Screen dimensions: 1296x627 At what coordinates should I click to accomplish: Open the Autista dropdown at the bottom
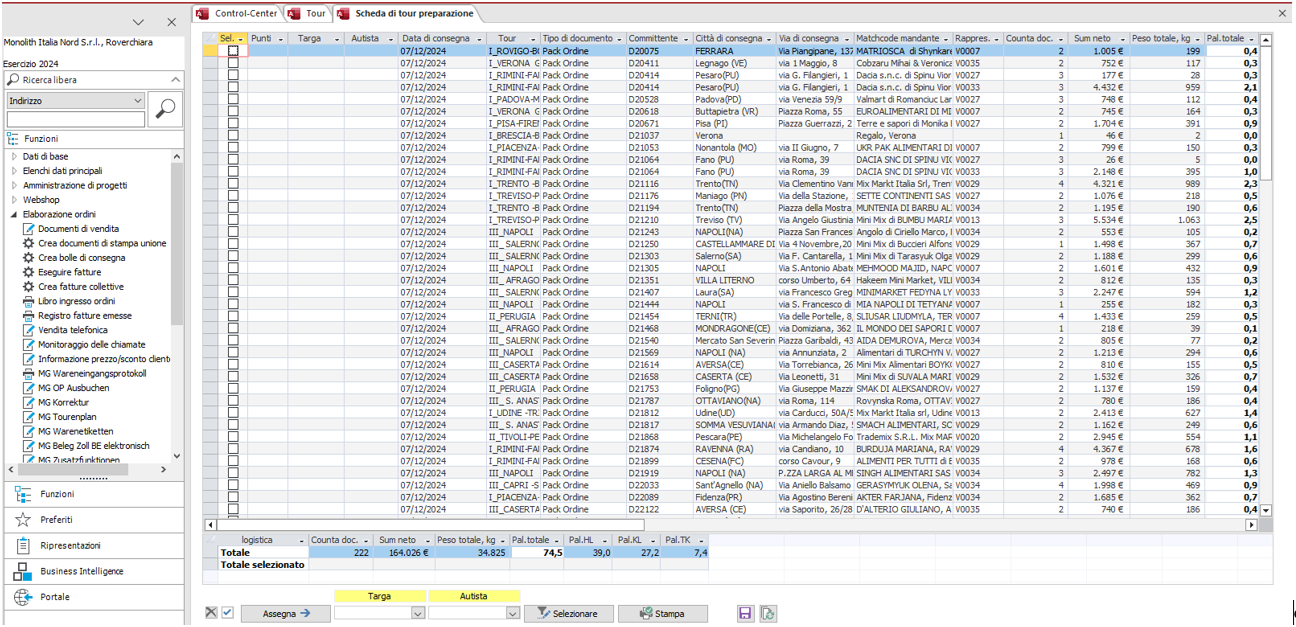(x=512, y=613)
